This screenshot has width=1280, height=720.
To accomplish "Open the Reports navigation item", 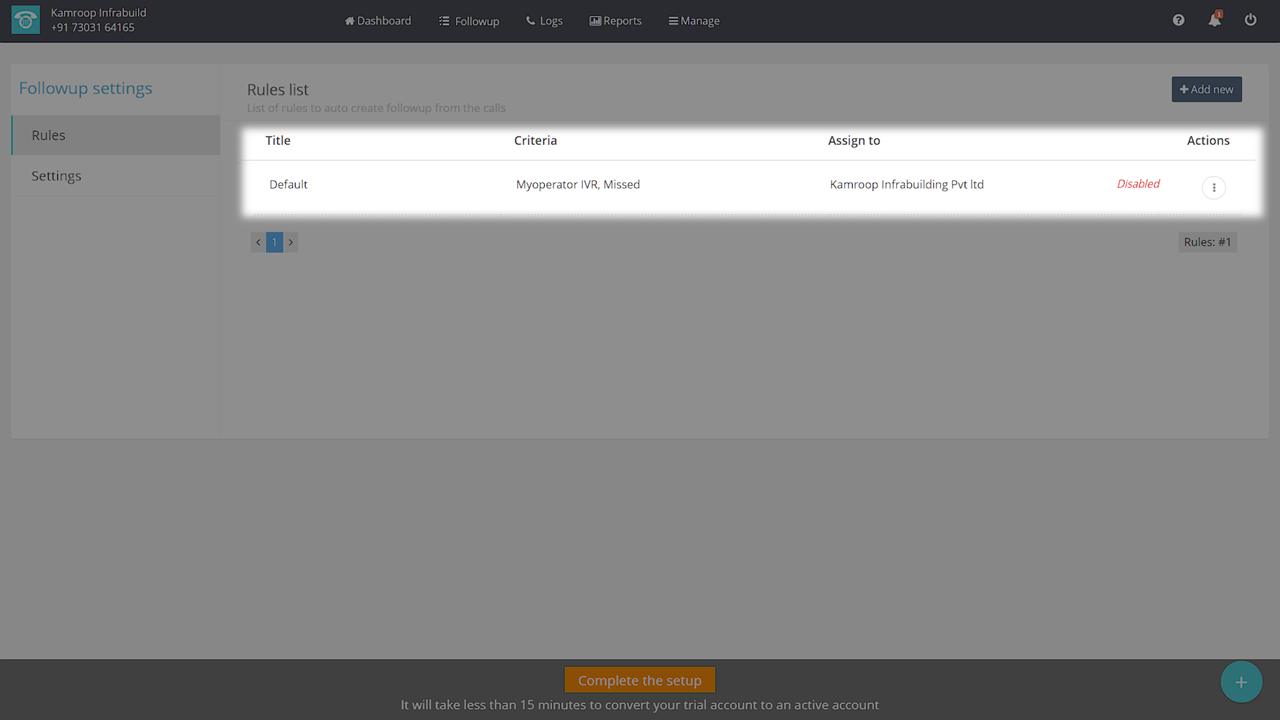I will (x=616, y=21).
